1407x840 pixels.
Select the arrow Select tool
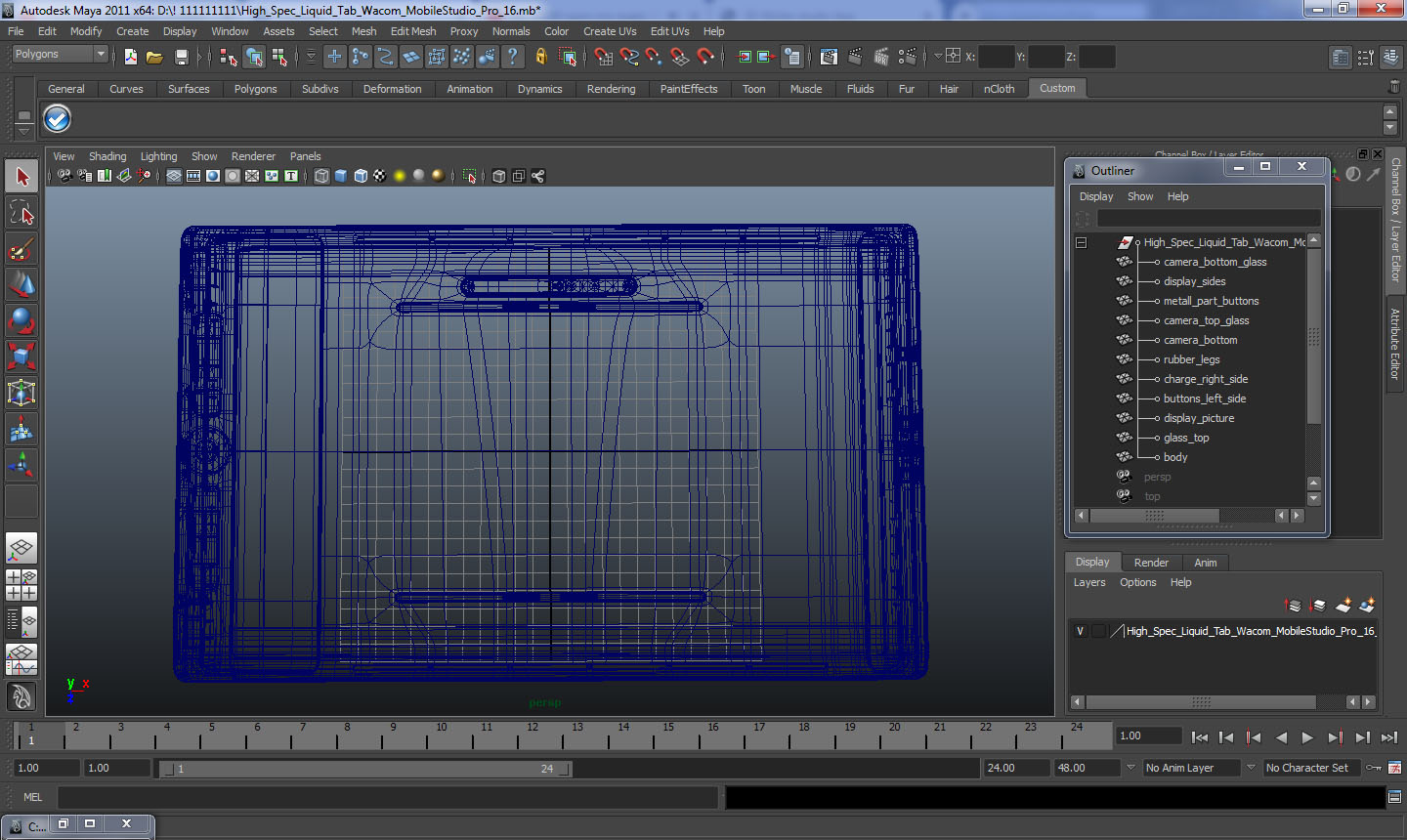[x=21, y=177]
